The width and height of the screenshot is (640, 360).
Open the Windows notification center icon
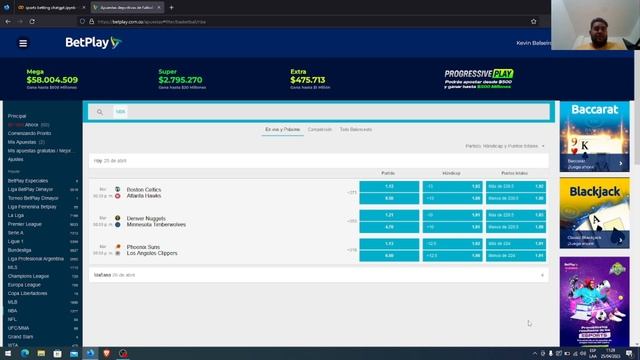tap(629, 353)
